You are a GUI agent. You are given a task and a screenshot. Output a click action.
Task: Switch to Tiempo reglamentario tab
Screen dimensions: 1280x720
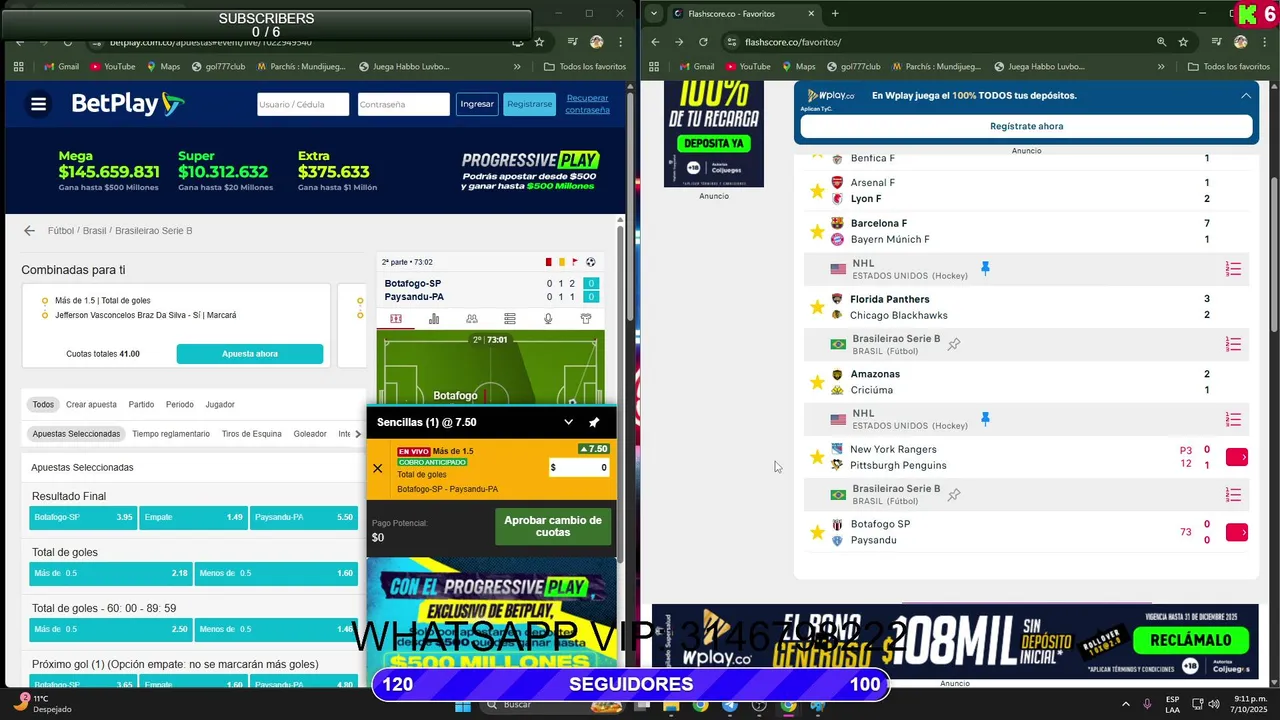pyautogui.click(x=171, y=434)
